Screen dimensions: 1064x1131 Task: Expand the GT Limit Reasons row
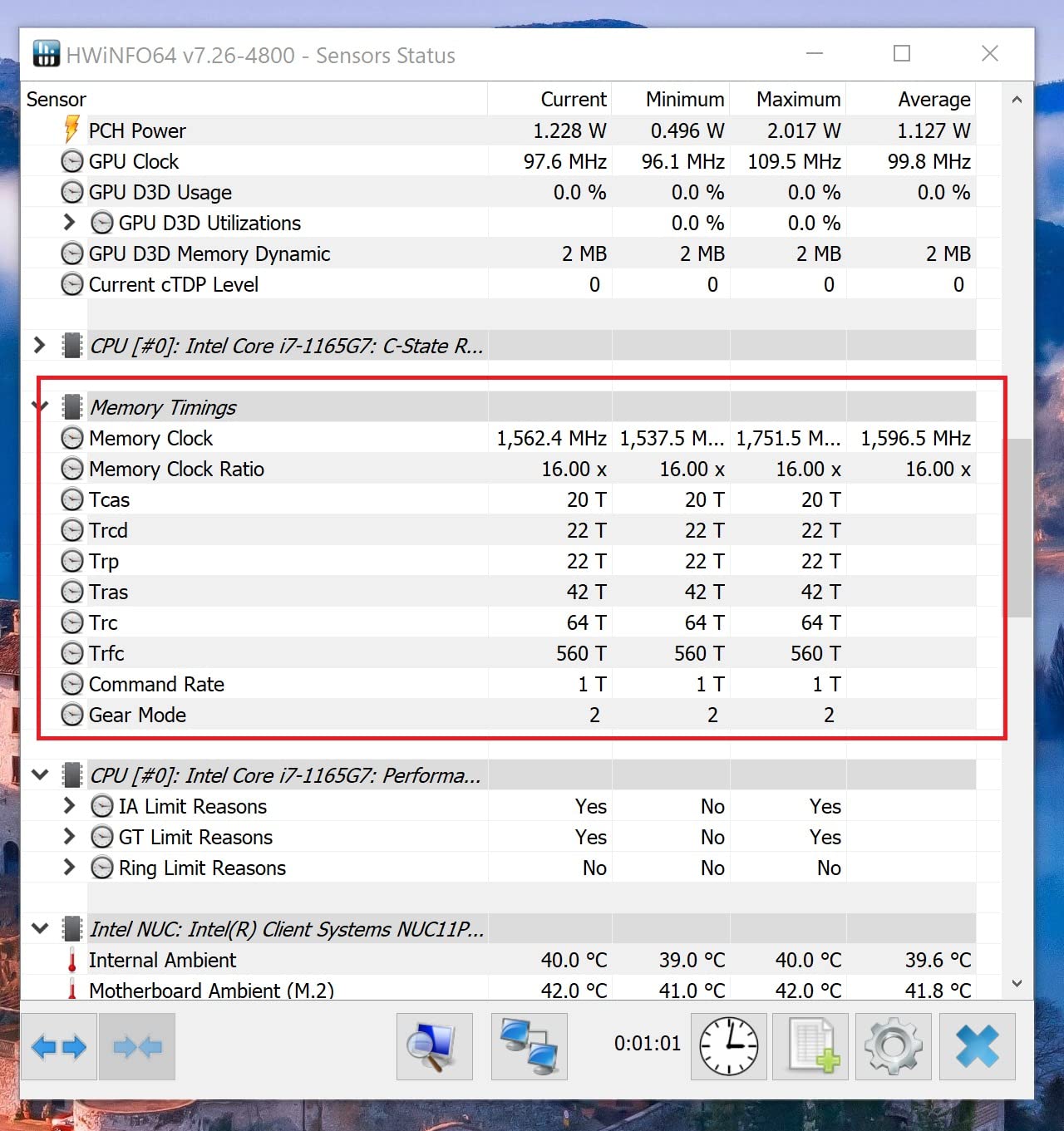[x=70, y=837]
